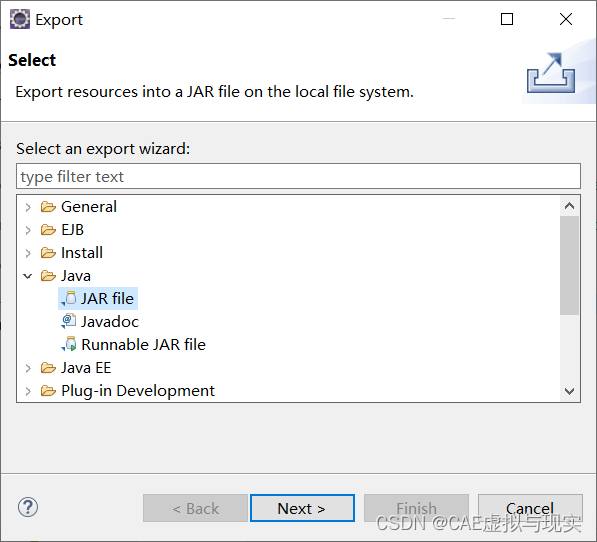Click the Runnable JAR file icon
Image resolution: width=597 pixels, height=542 pixels.
[x=69, y=344]
